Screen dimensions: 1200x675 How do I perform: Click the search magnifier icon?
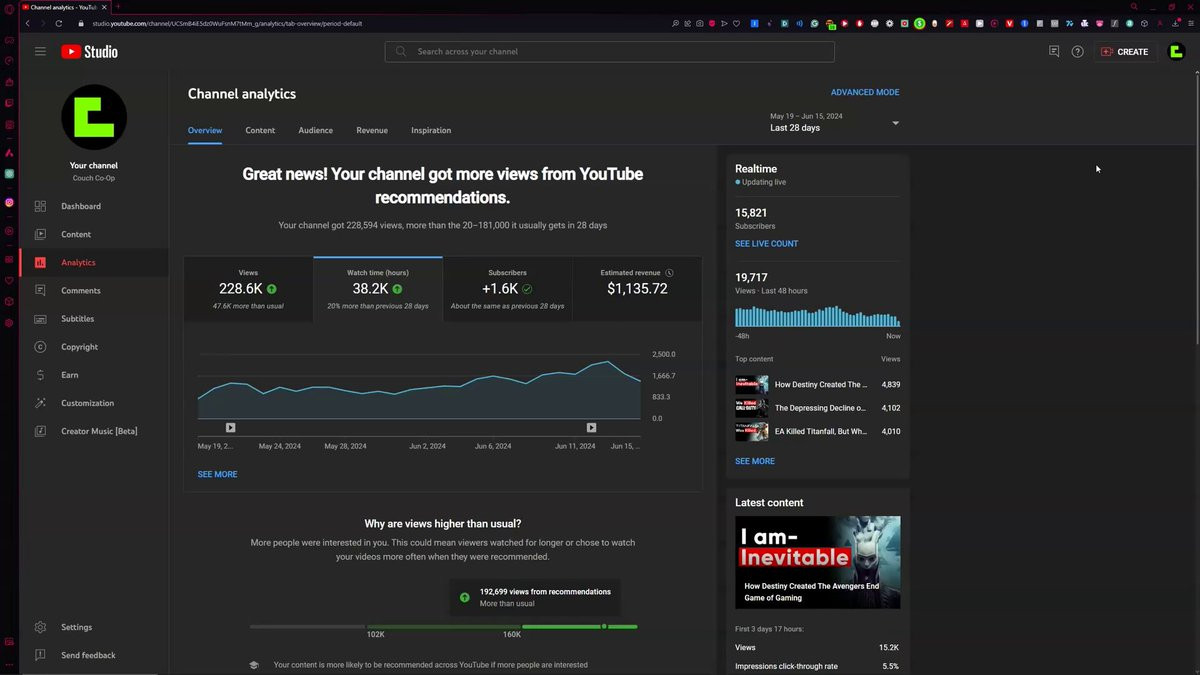coord(401,51)
